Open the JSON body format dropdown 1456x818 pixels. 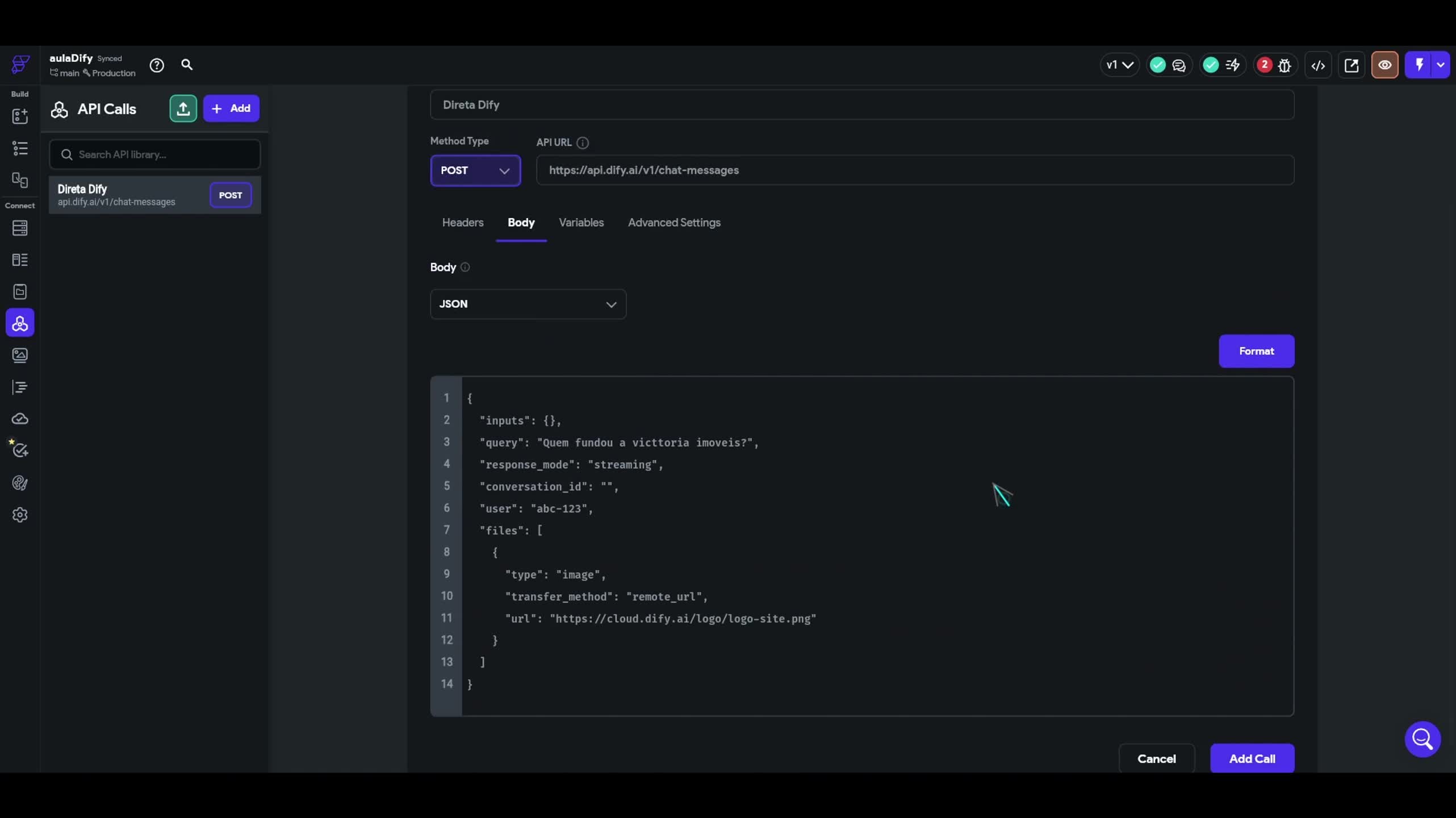click(x=528, y=304)
